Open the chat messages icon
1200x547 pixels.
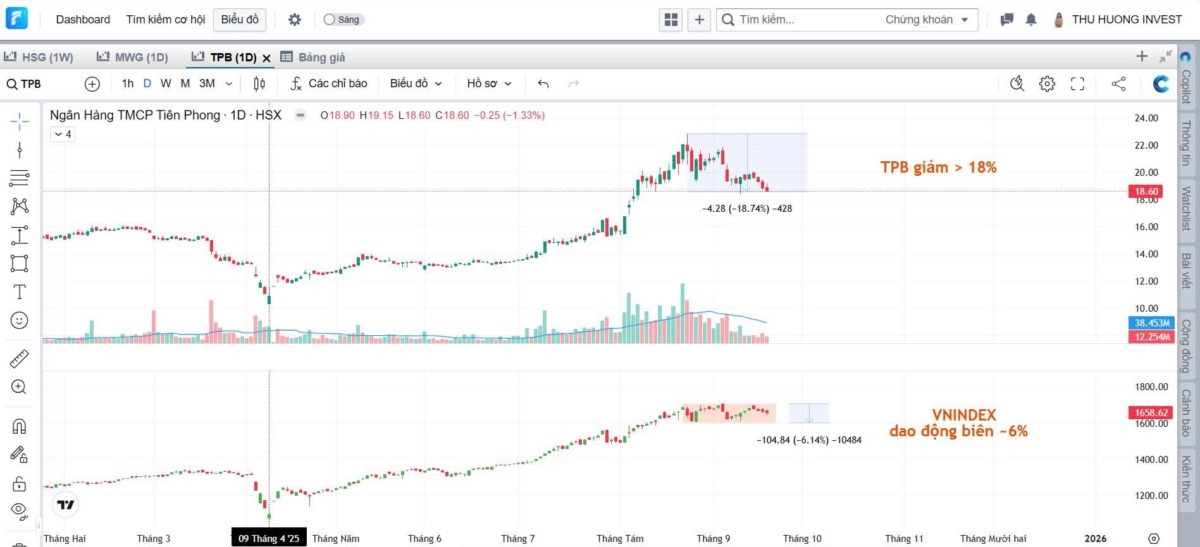click(x=1007, y=19)
